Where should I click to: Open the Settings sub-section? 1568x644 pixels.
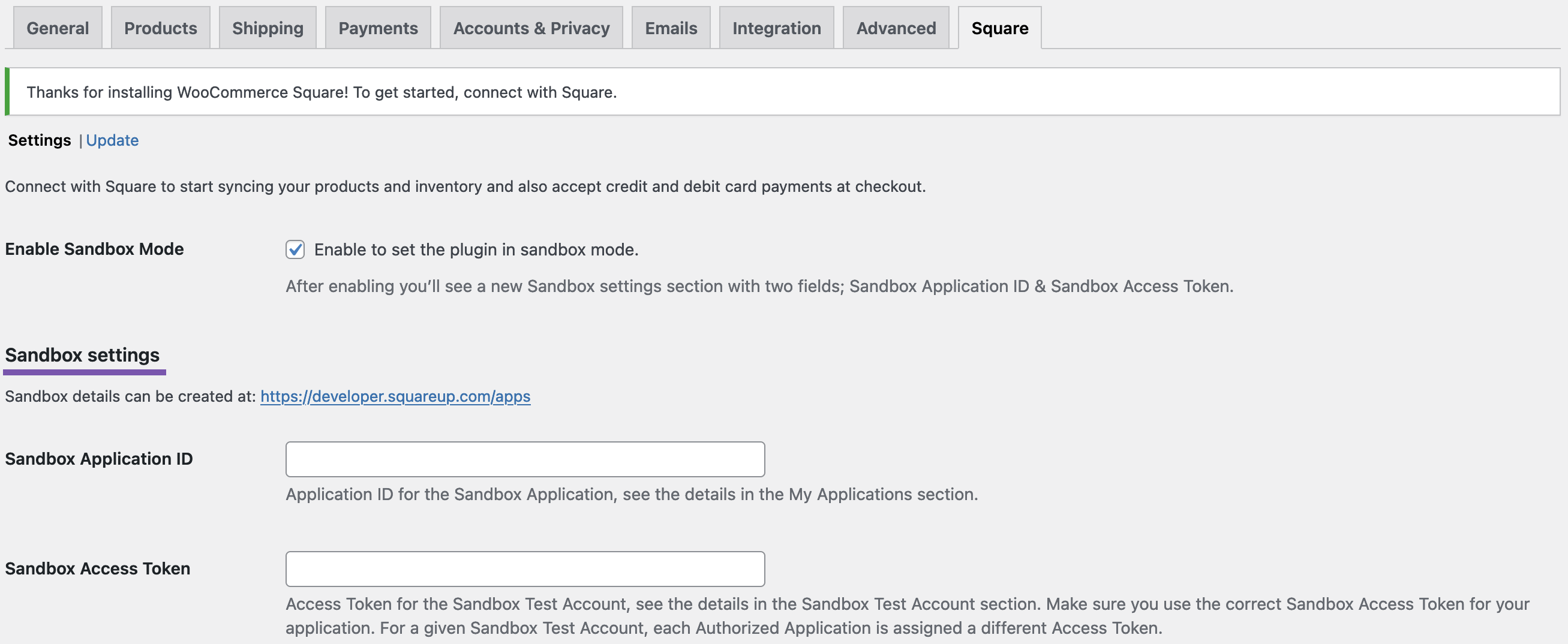coord(38,140)
